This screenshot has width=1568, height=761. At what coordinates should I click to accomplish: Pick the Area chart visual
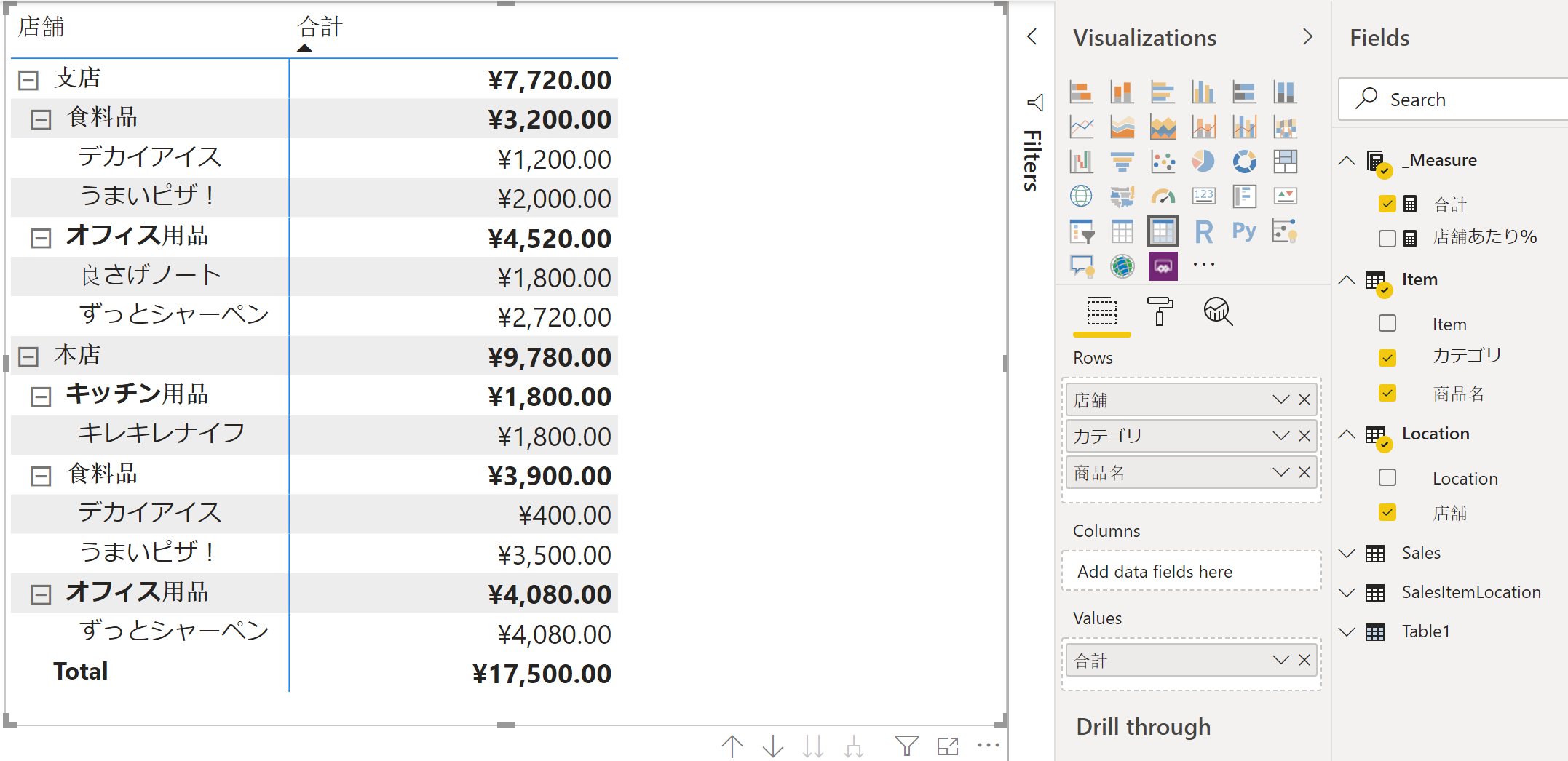pos(1122,127)
